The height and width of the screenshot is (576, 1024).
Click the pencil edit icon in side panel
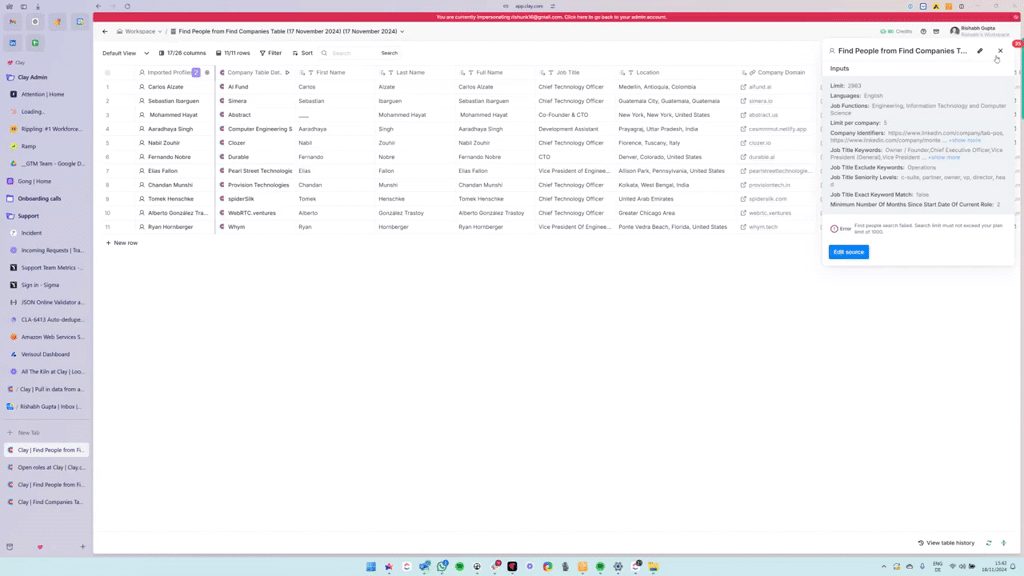tap(980, 51)
